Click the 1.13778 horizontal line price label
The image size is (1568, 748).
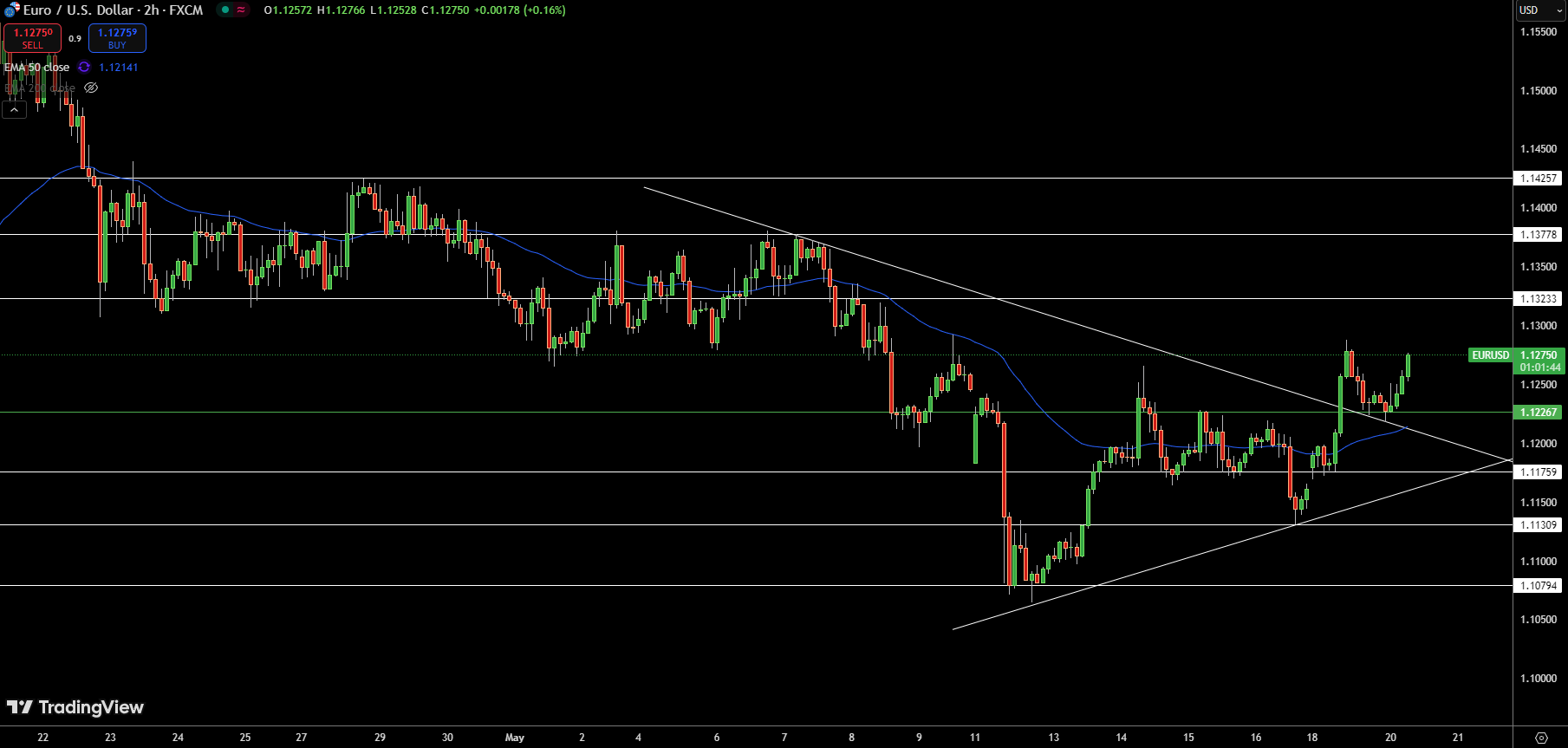[1539, 235]
